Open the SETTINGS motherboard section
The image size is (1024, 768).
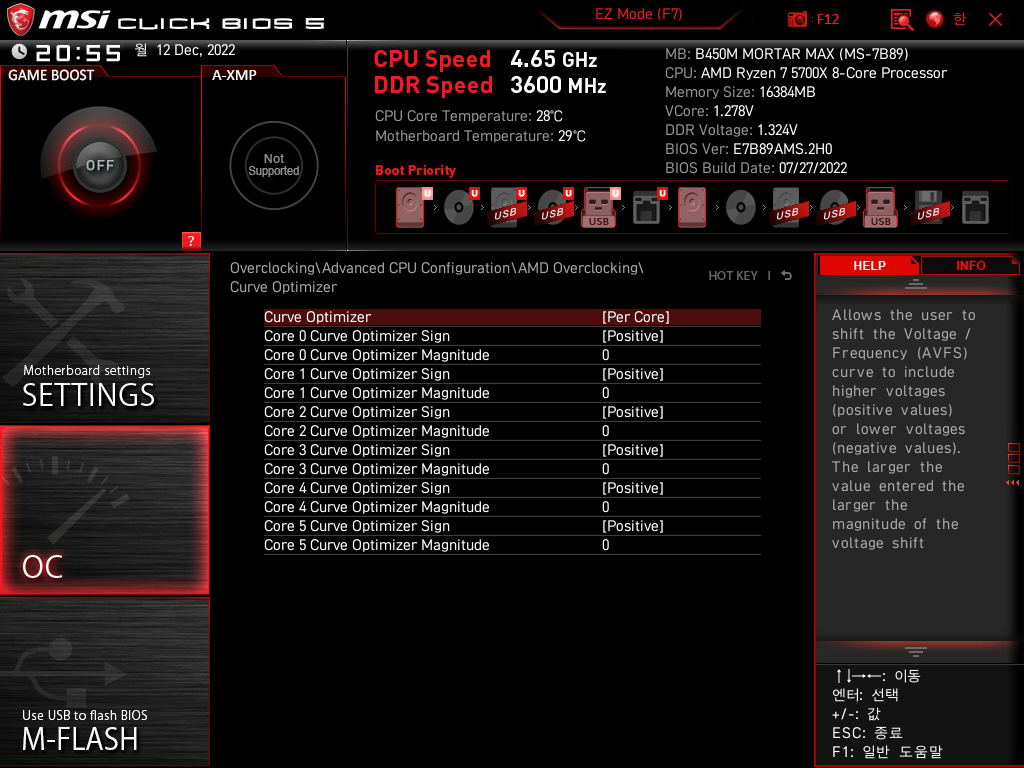coord(104,338)
